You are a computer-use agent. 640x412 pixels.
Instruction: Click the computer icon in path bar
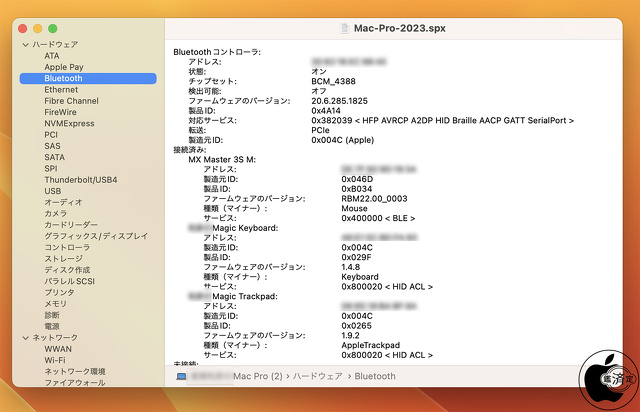(181, 376)
